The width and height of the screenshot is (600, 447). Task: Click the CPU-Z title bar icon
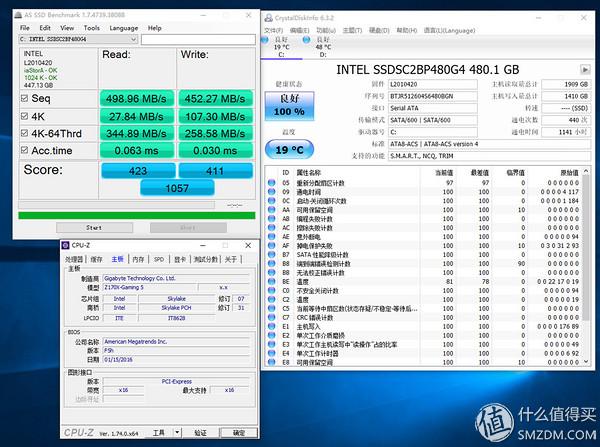click(66, 245)
